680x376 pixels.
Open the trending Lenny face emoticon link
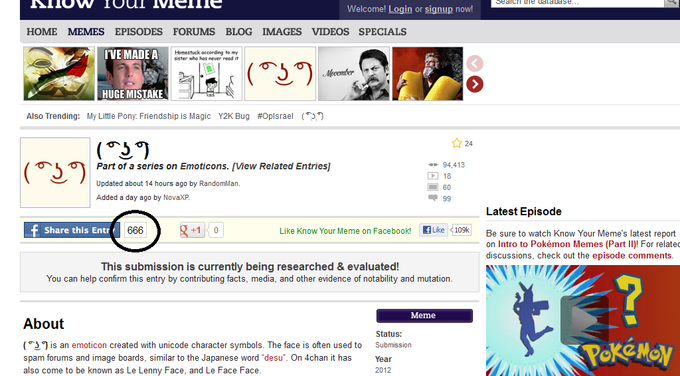tap(313, 116)
